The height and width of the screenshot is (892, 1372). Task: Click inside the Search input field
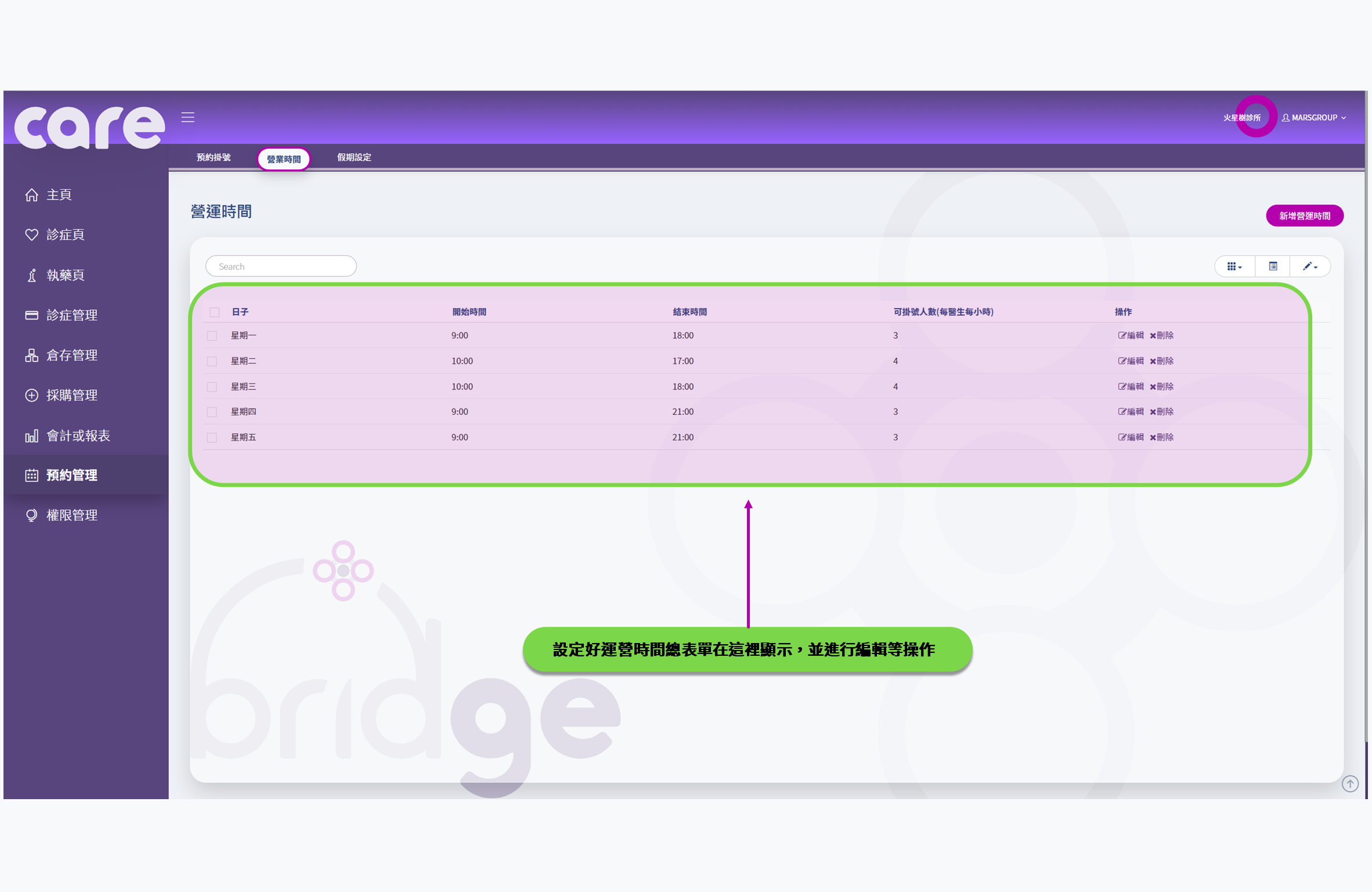point(280,266)
